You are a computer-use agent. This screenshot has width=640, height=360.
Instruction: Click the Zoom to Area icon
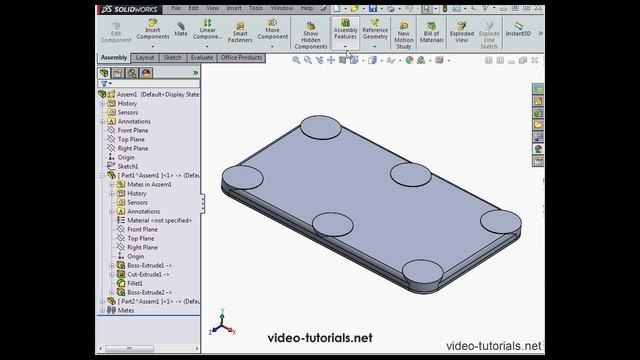(x=308, y=60)
